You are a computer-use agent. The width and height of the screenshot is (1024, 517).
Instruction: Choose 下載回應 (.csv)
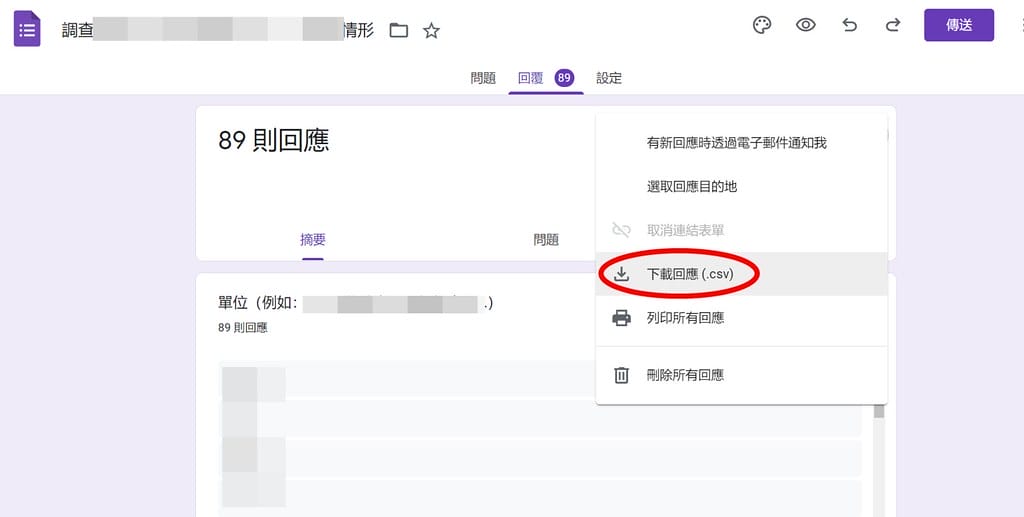pyautogui.click(x=741, y=274)
